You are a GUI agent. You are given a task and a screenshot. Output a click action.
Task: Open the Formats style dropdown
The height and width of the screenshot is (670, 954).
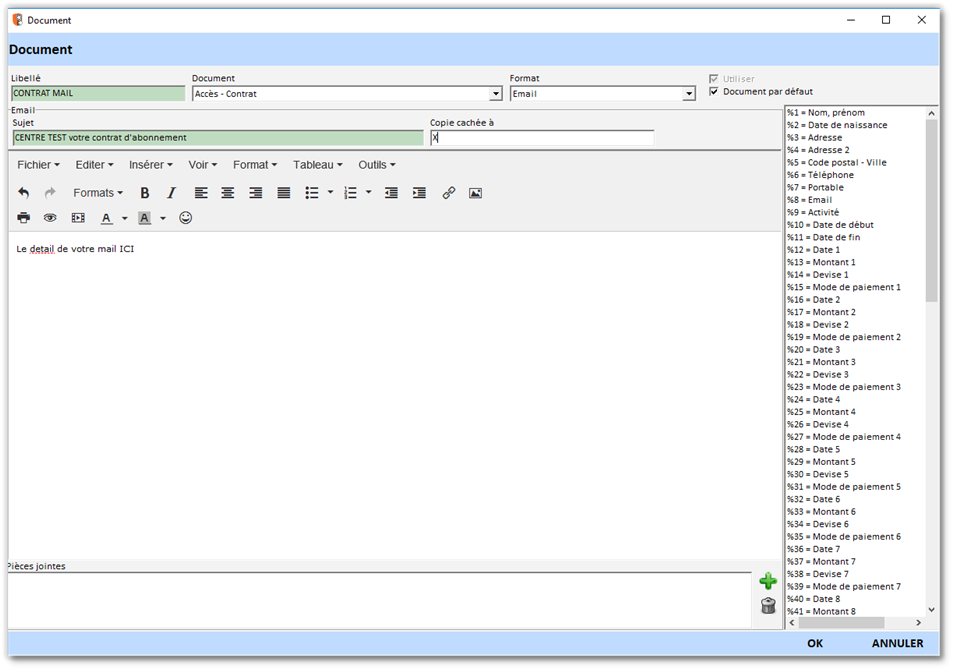pos(98,193)
